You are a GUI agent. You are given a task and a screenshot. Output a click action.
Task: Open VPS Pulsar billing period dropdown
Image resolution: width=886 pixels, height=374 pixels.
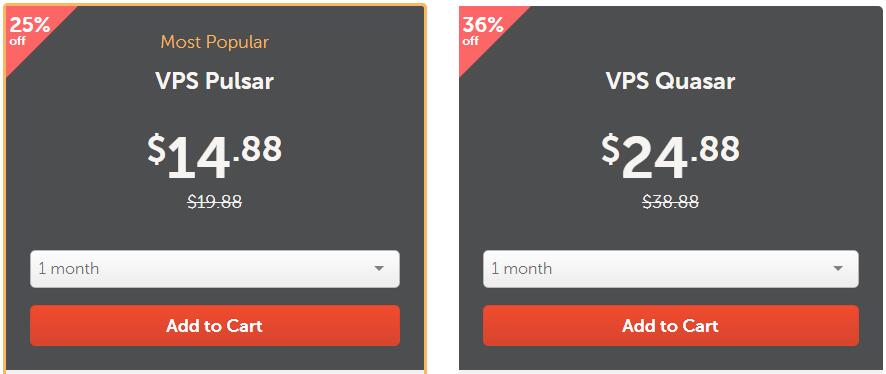point(215,269)
